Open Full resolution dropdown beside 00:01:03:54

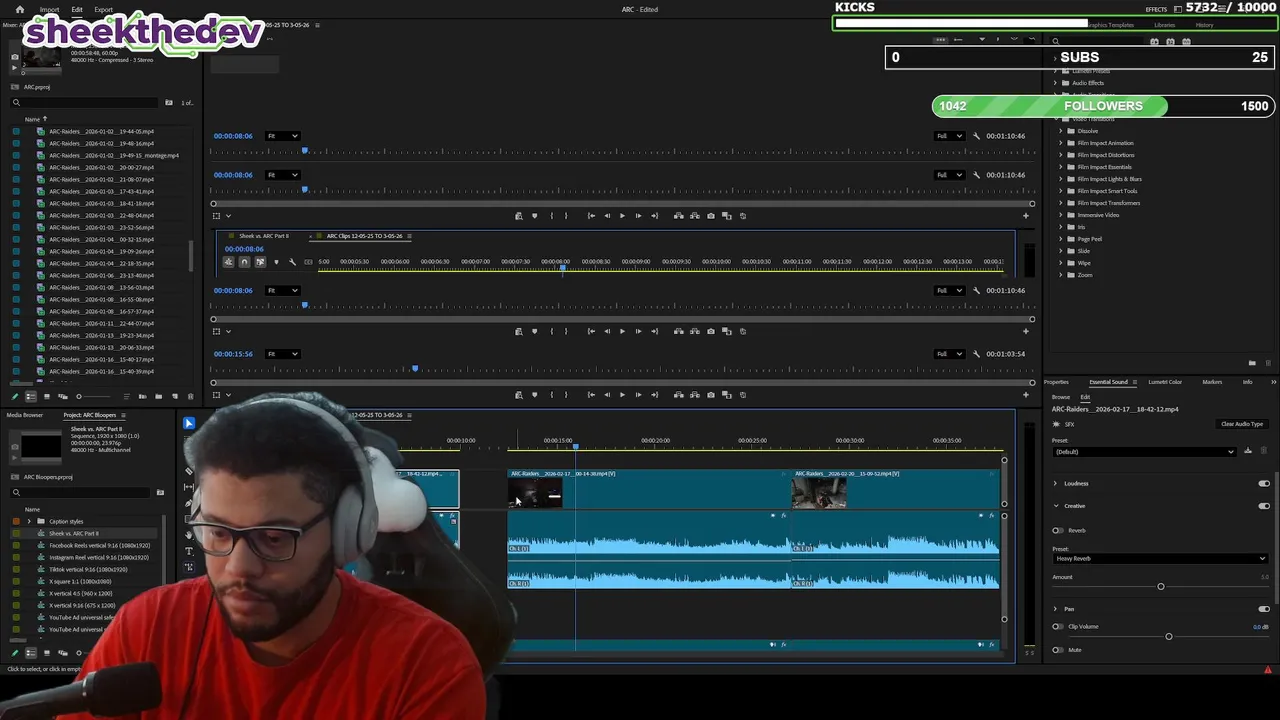coord(949,354)
